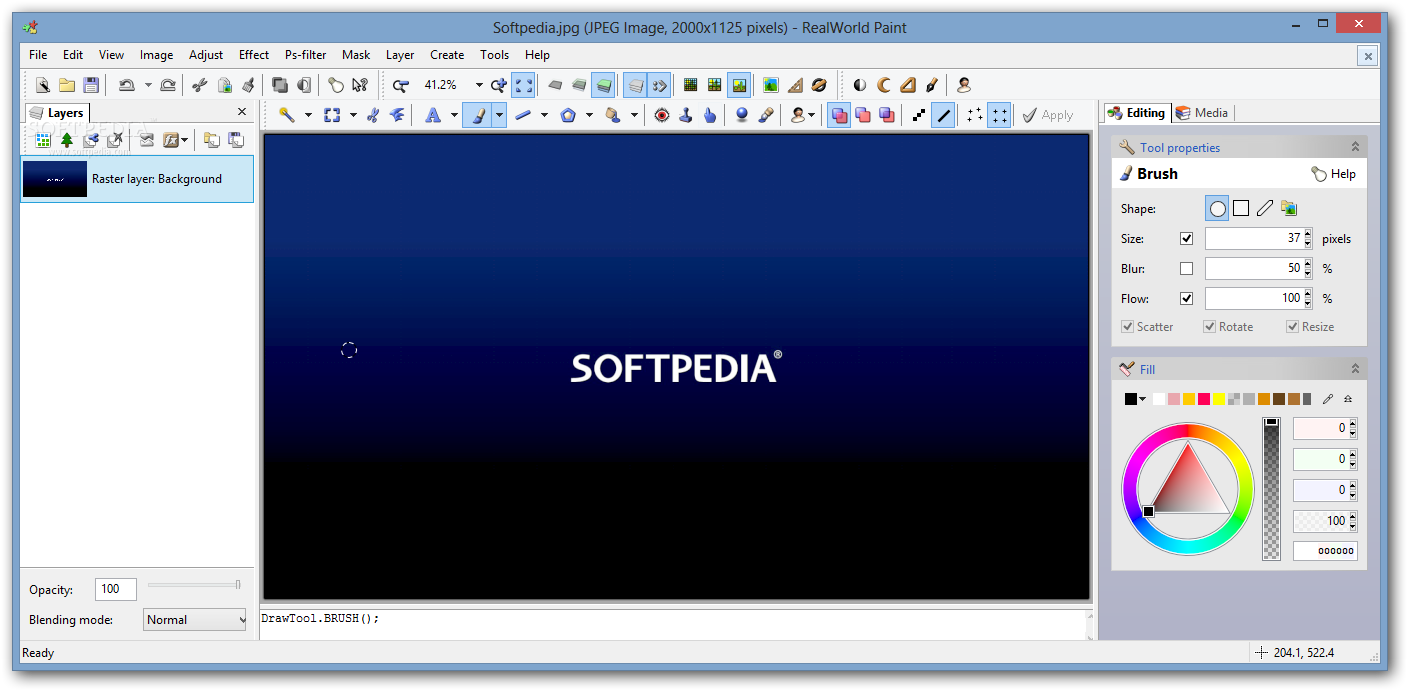Toggle smooth anti-aliased line mode

(943, 115)
